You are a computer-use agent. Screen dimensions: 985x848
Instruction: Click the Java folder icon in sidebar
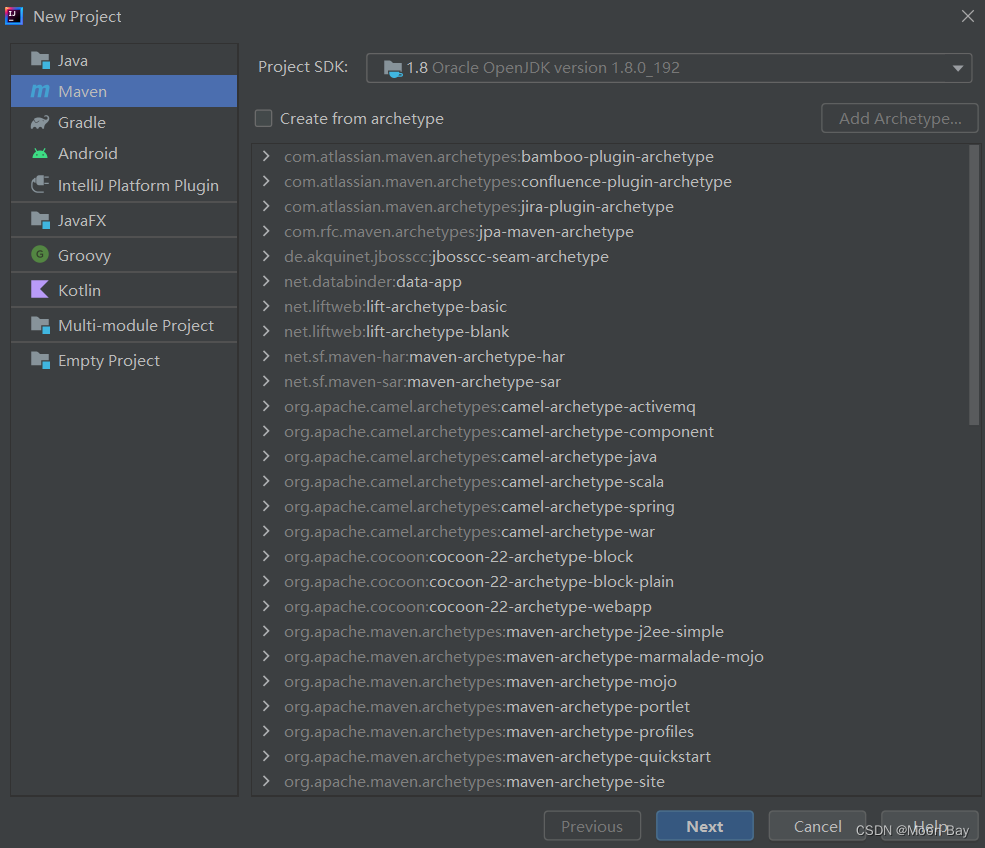(40, 60)
